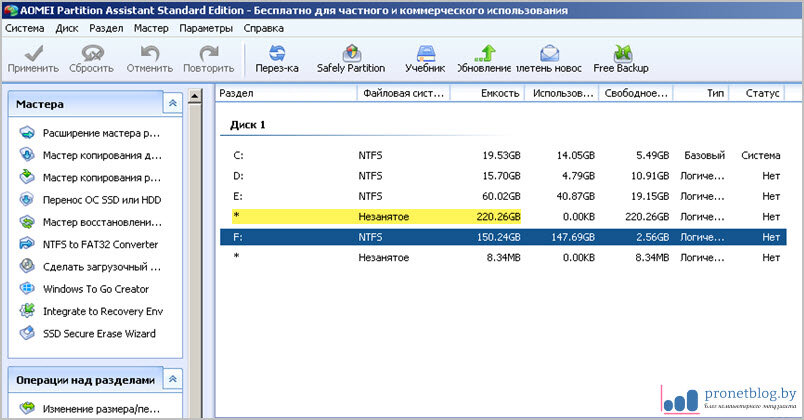Screen dimensions: 804x420
Task: Click icon beside Мастер восстановлени…
Action: pyautogui.click(x=27, y=222)
